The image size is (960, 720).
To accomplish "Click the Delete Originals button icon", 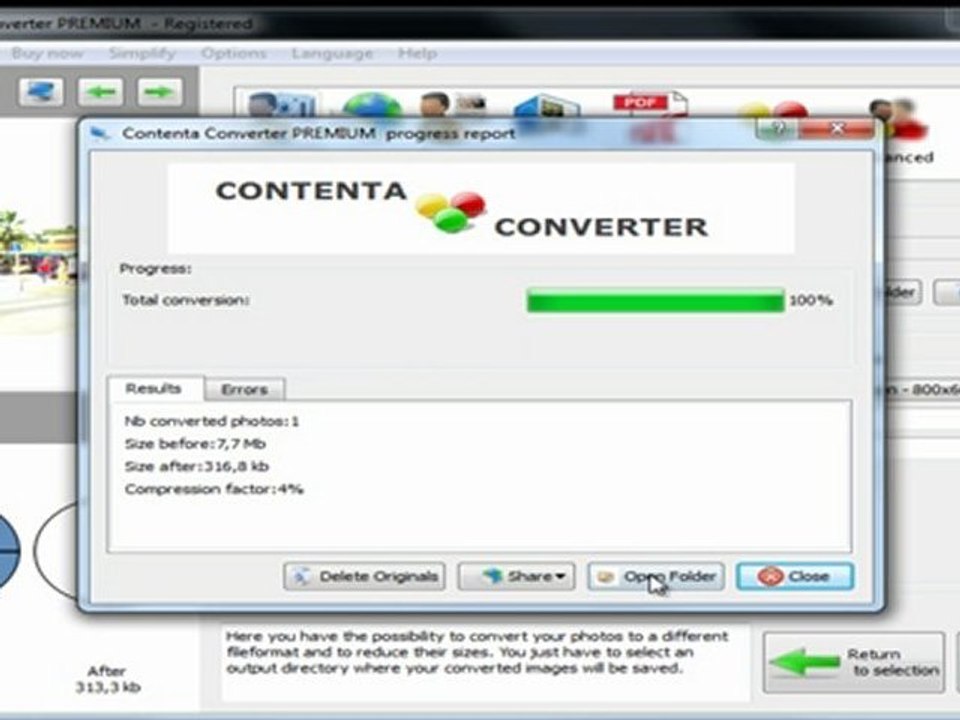I will tap(302, 576).
